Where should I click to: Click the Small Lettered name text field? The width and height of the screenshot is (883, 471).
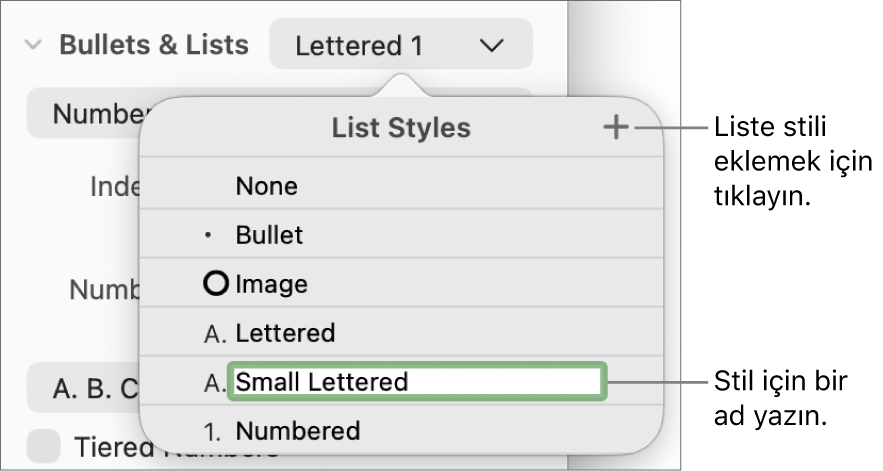(x=416, y=382)
